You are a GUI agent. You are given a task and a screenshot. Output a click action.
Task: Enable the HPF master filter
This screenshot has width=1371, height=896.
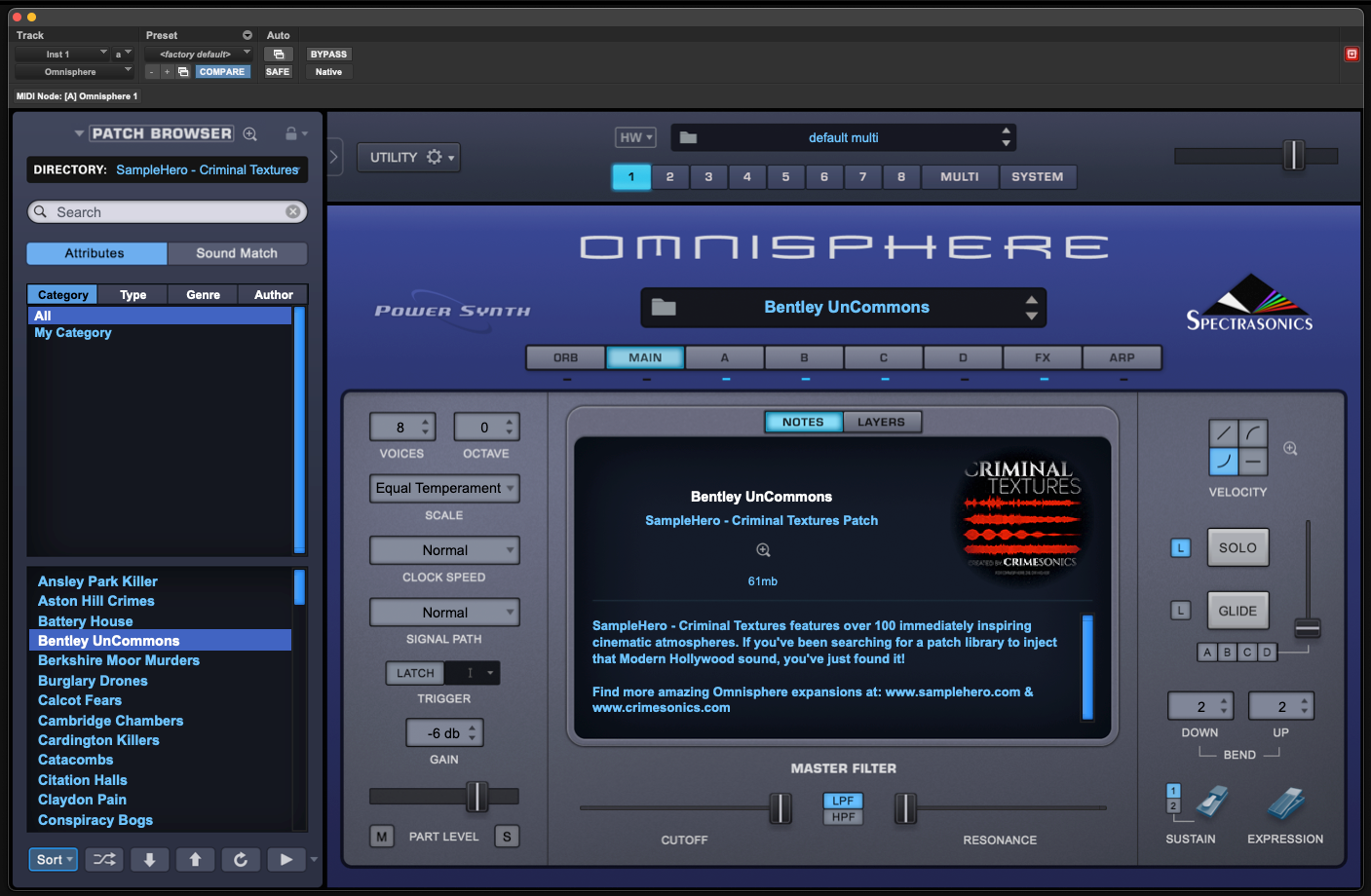tap(843, 817)
